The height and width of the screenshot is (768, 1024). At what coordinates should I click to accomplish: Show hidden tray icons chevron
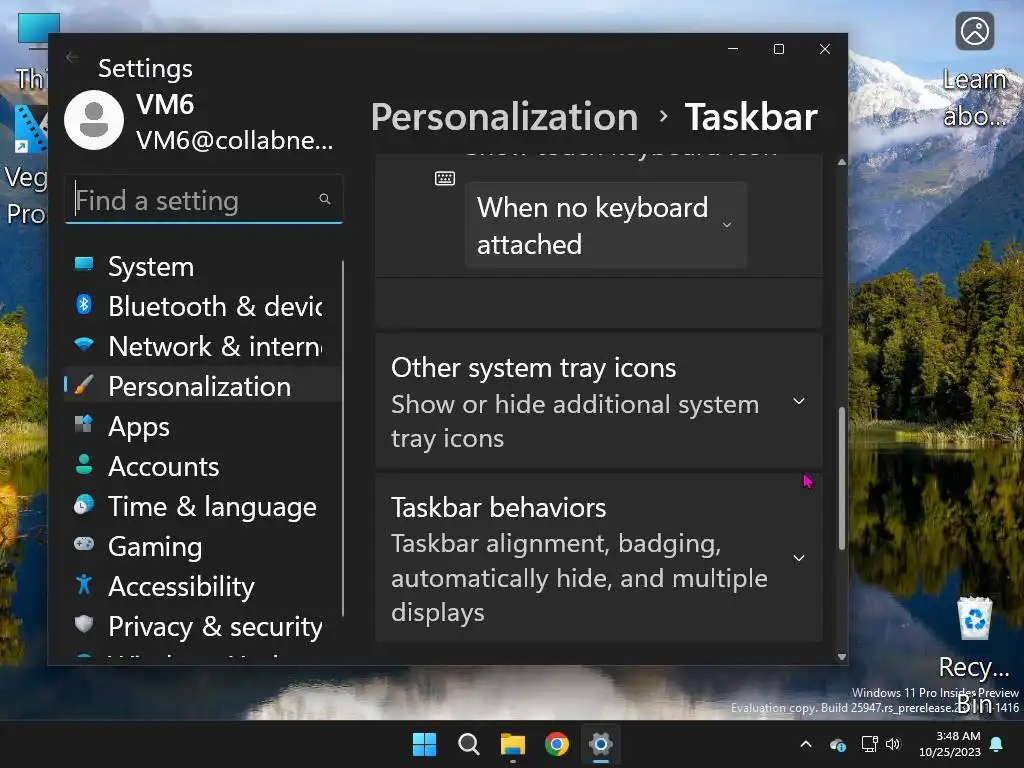[x=806, y=744]
